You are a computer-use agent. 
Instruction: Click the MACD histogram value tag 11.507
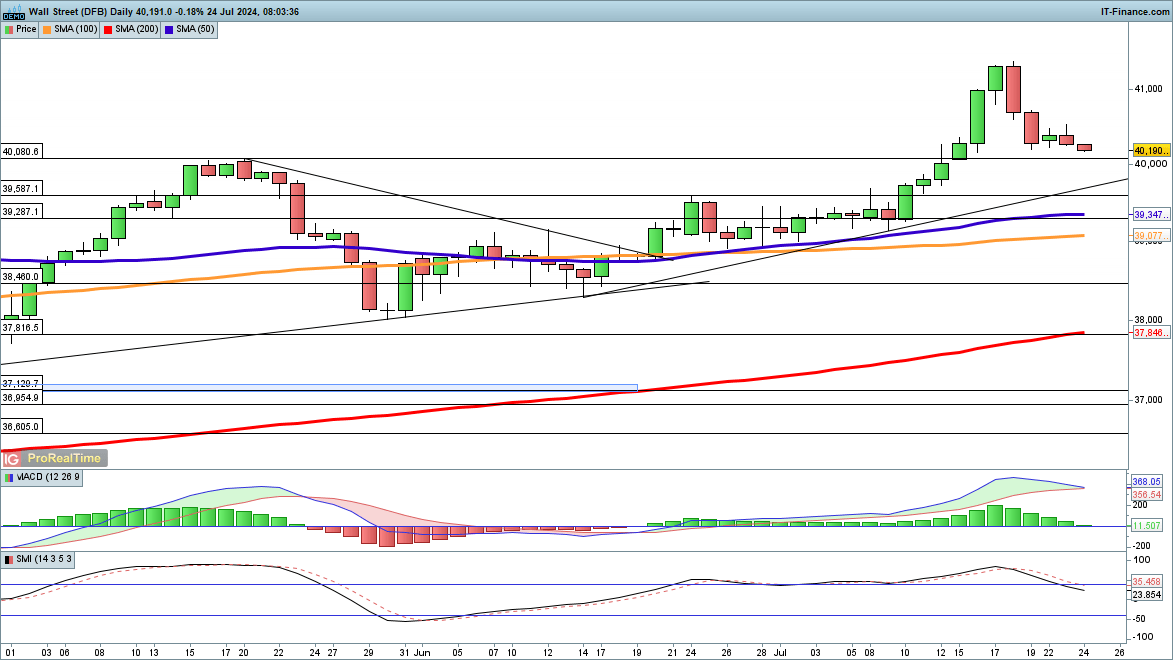[1146, 526]
